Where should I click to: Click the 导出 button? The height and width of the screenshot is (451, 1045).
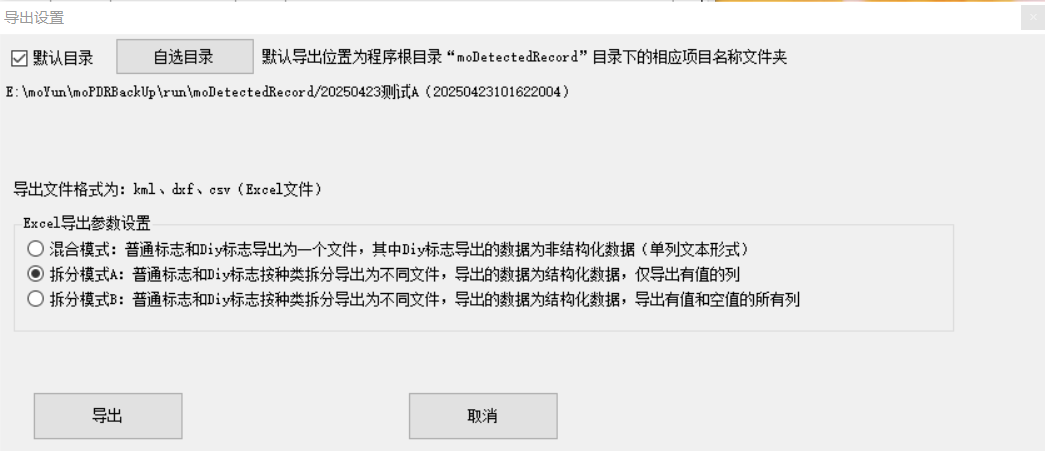point(108,416)
